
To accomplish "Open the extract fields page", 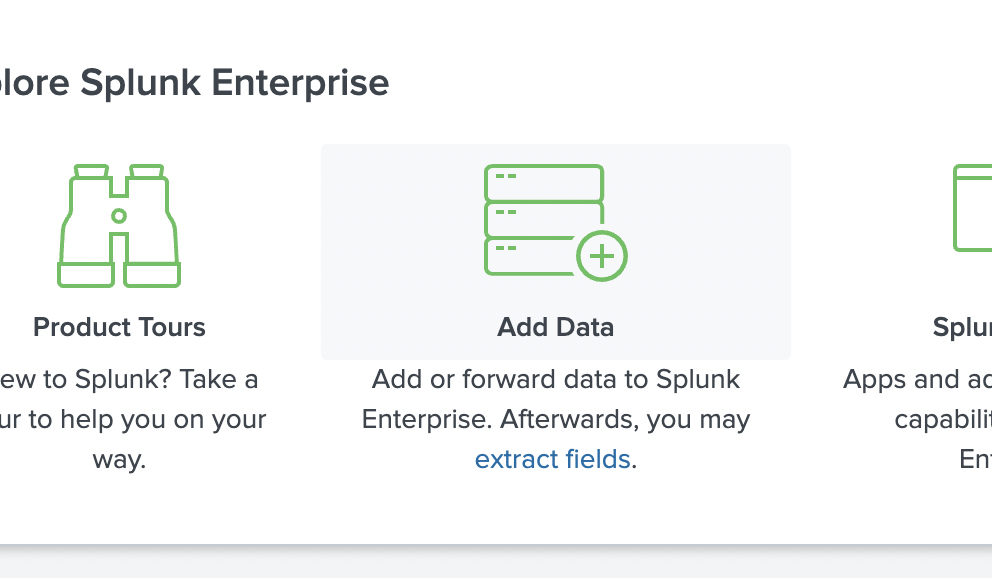I will coord(552,459).
